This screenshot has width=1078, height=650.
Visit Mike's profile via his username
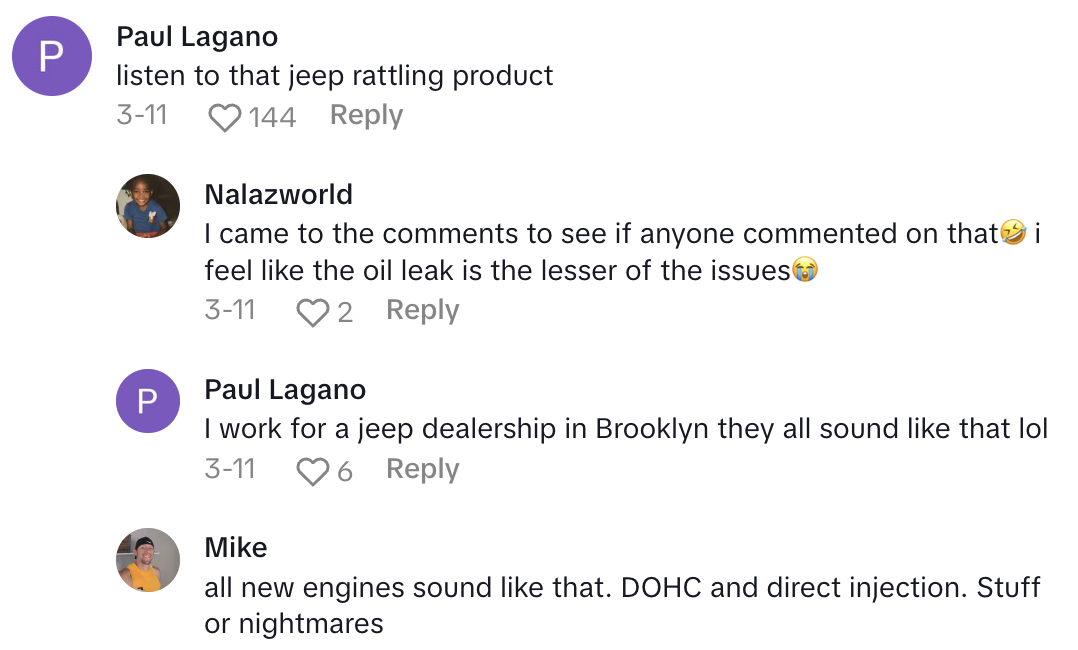[x=236, y=548]
